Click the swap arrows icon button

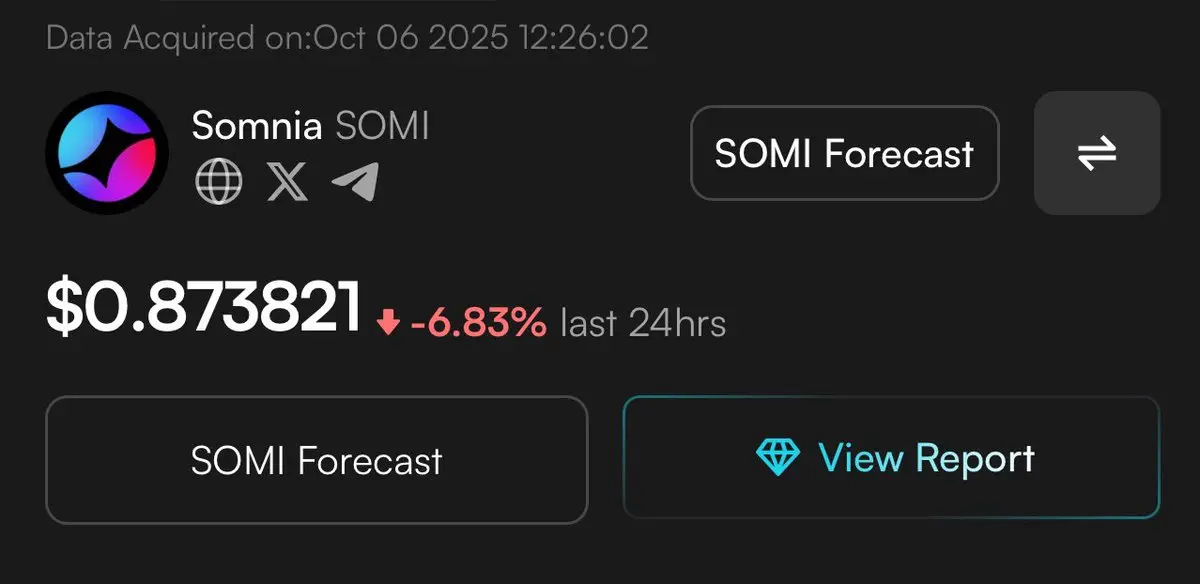[1096, 153]
